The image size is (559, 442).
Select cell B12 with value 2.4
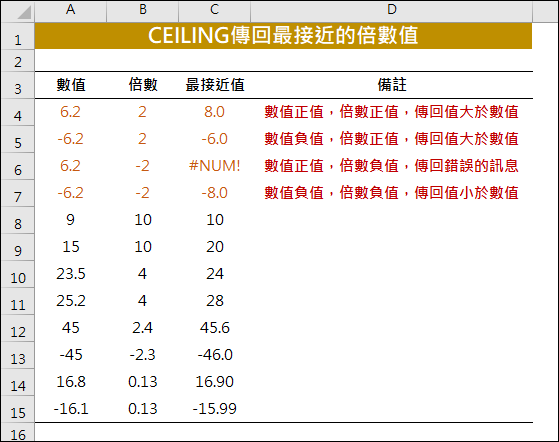click(143, 328)
